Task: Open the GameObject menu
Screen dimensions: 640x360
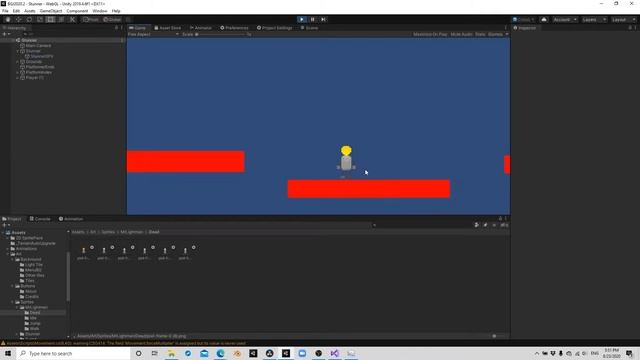Action: coord(51,11)
